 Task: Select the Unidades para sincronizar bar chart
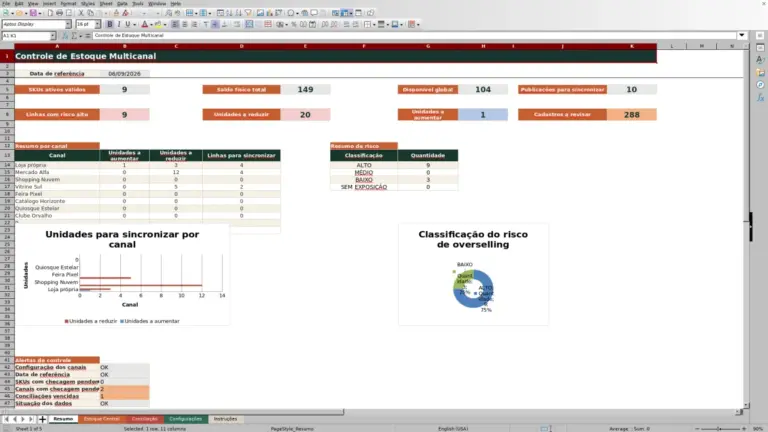pyautogui.click(x=122, y=274)
